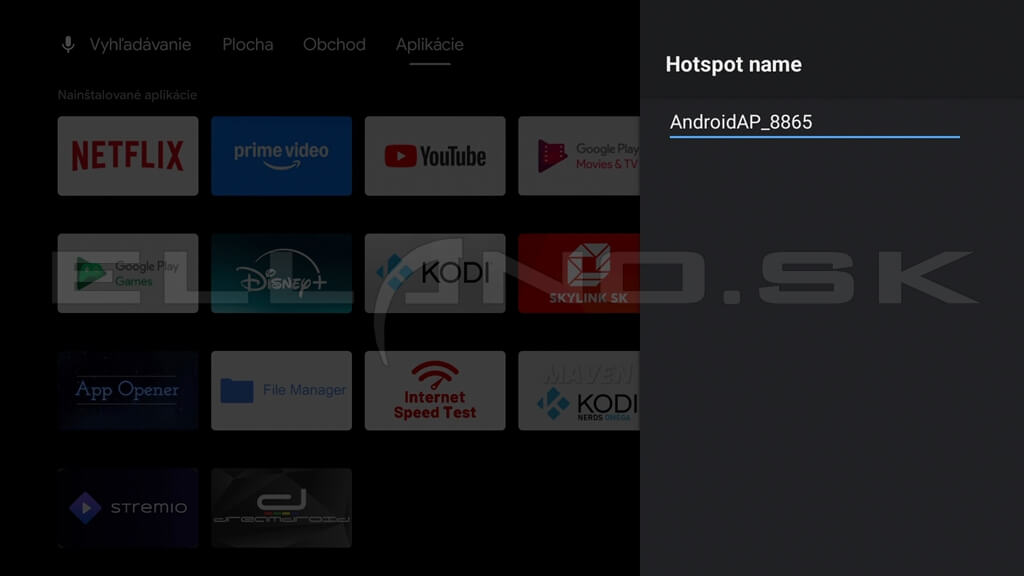1024x576 pixels.
Task: Start the YouTube app
Action: coord(435,156)
